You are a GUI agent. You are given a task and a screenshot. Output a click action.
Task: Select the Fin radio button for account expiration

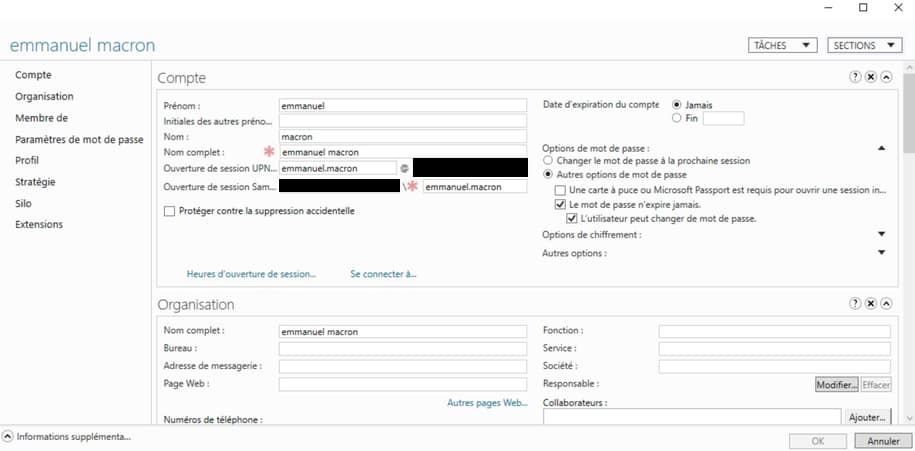678,118
